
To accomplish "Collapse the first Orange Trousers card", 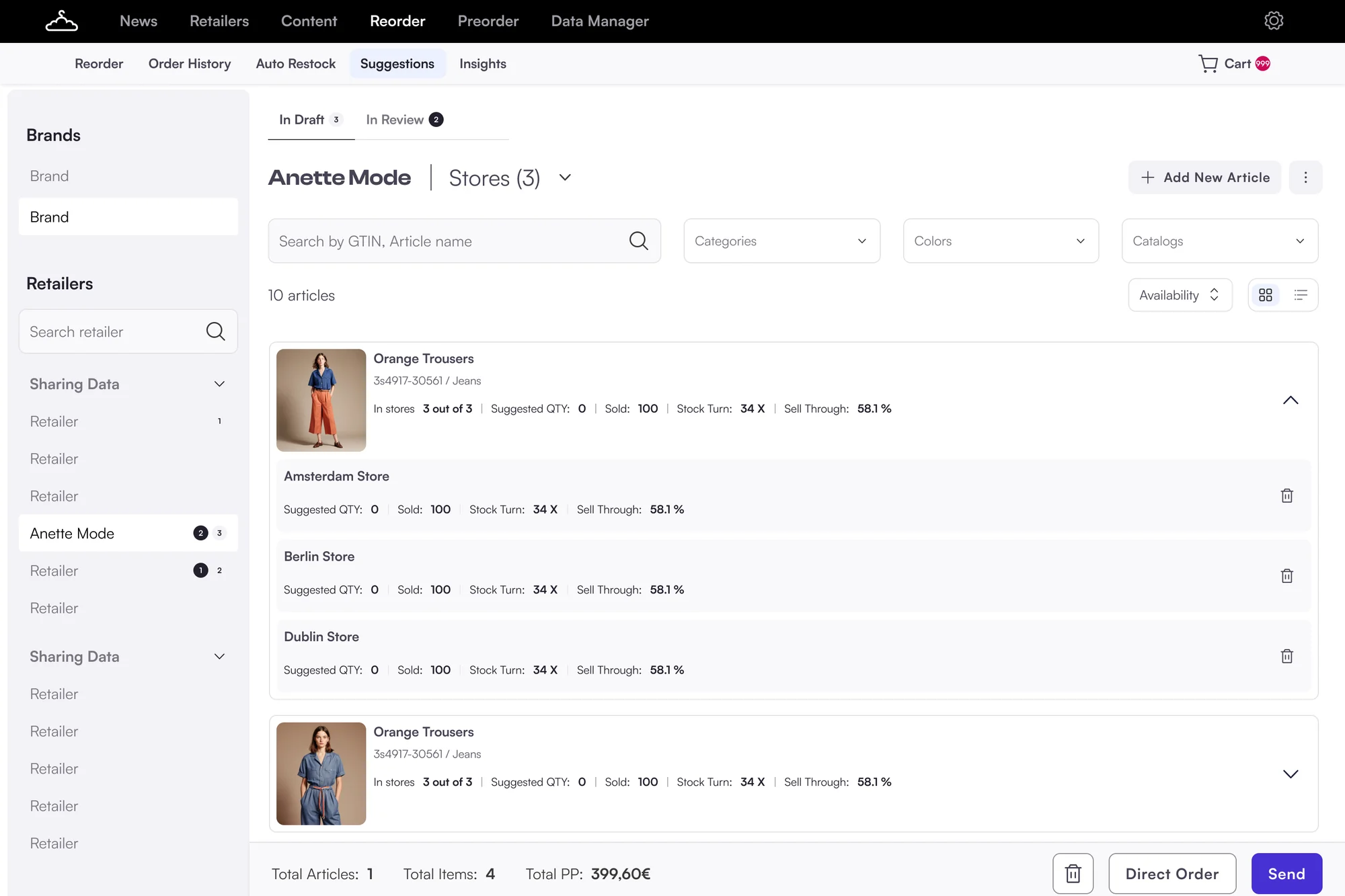I will pos(1291,401).
